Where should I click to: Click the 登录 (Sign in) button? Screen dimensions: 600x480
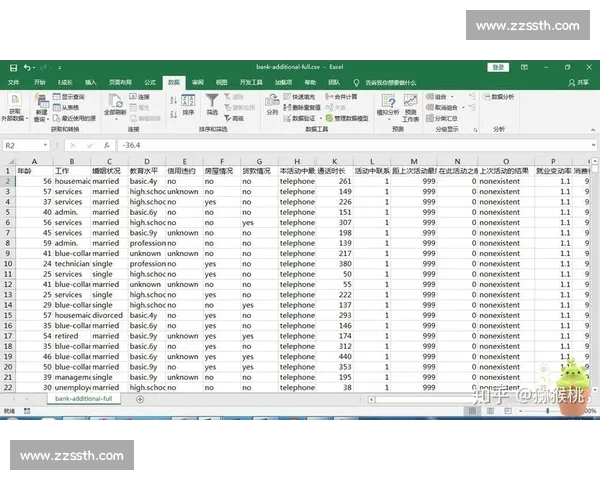pos(498,67)
